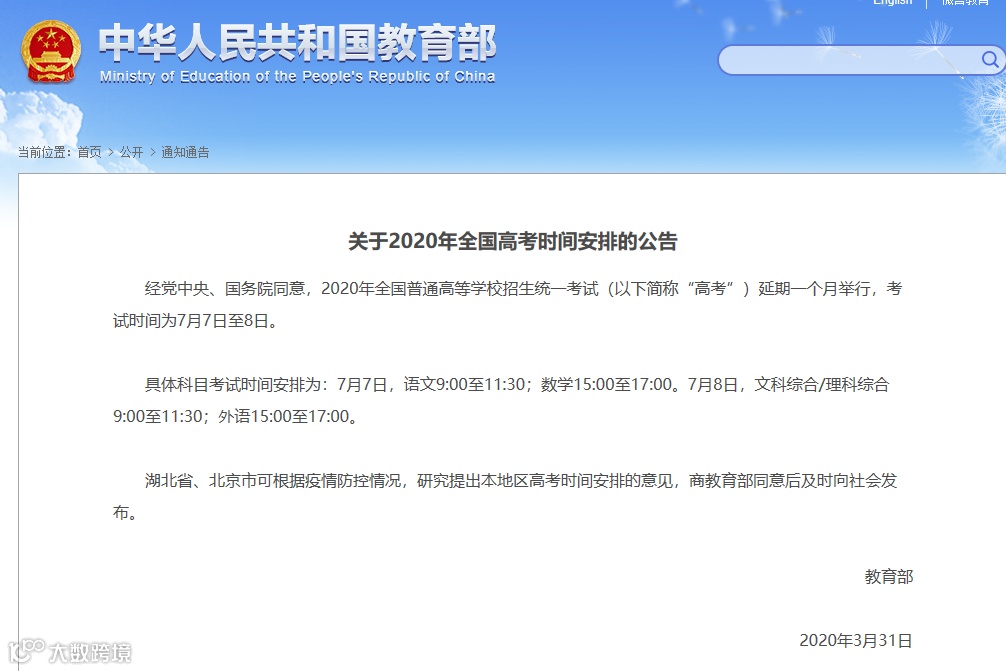Image resolution: width=1006 pixels, height=671 pixels.
Task: Open the English version link
Action: (892, 3)
